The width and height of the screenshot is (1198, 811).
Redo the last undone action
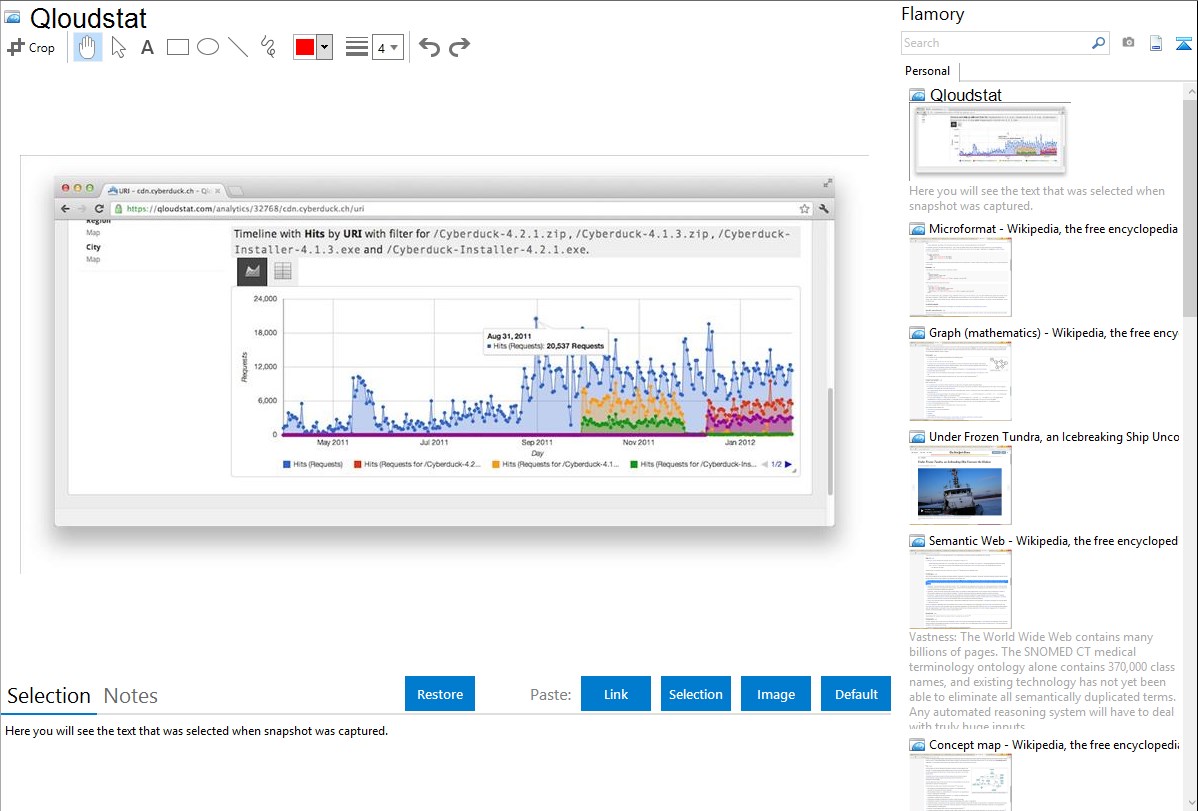click(x=459, y=47)
